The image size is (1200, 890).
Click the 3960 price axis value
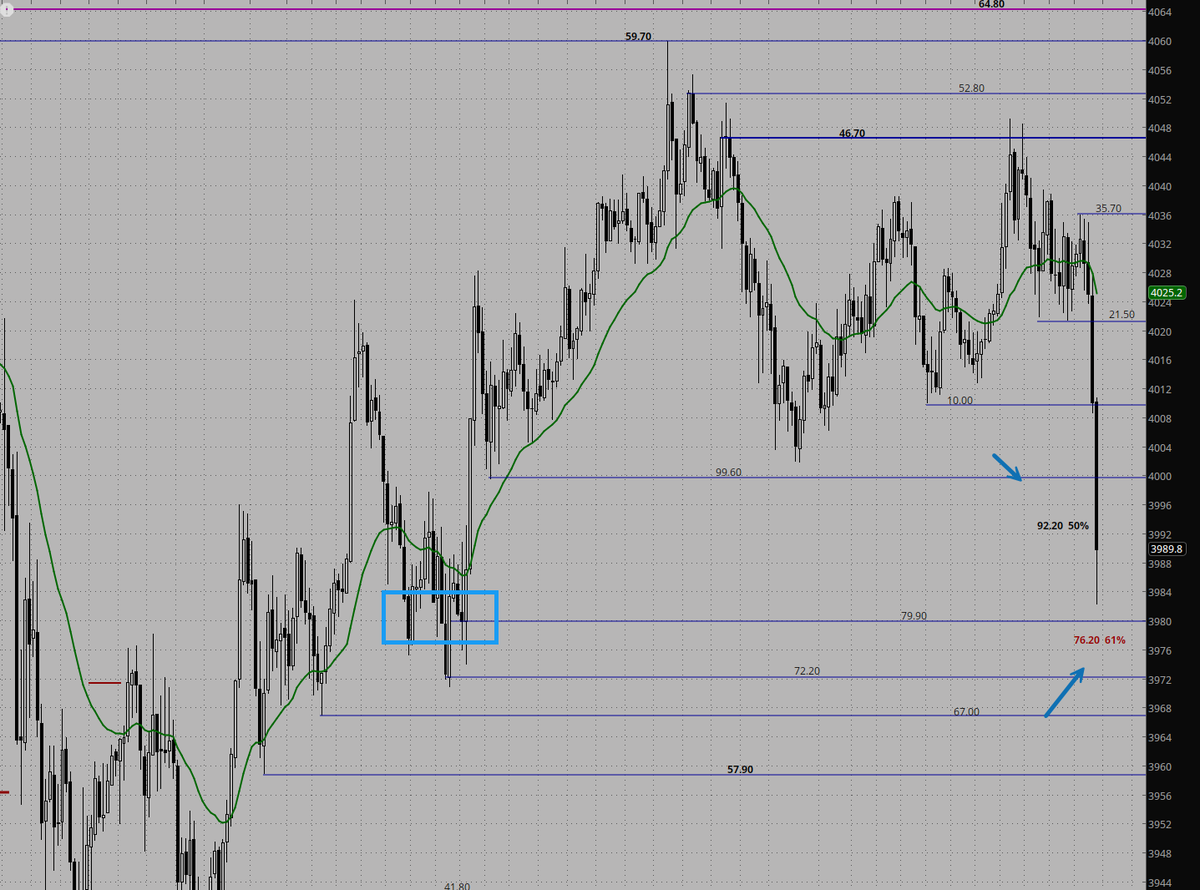(1161, 767)
